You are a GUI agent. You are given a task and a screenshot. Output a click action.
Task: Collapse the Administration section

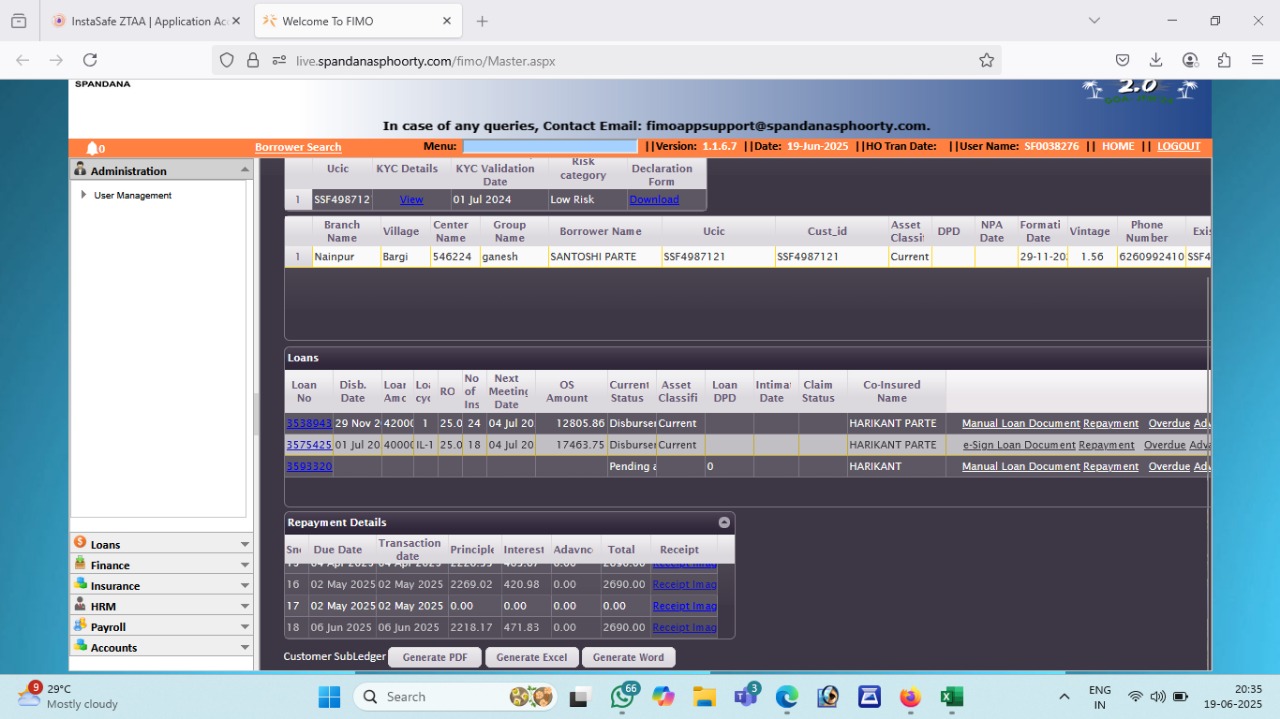[244, 170]
